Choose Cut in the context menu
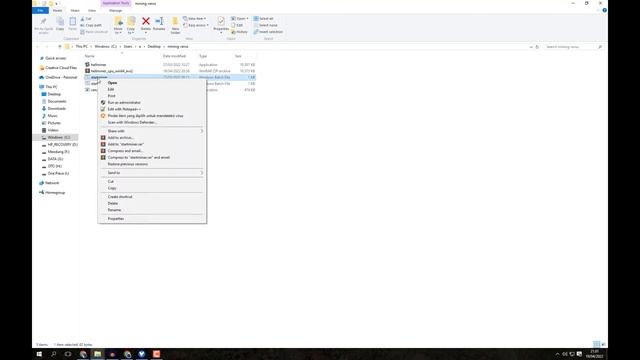 click(152, 182)
